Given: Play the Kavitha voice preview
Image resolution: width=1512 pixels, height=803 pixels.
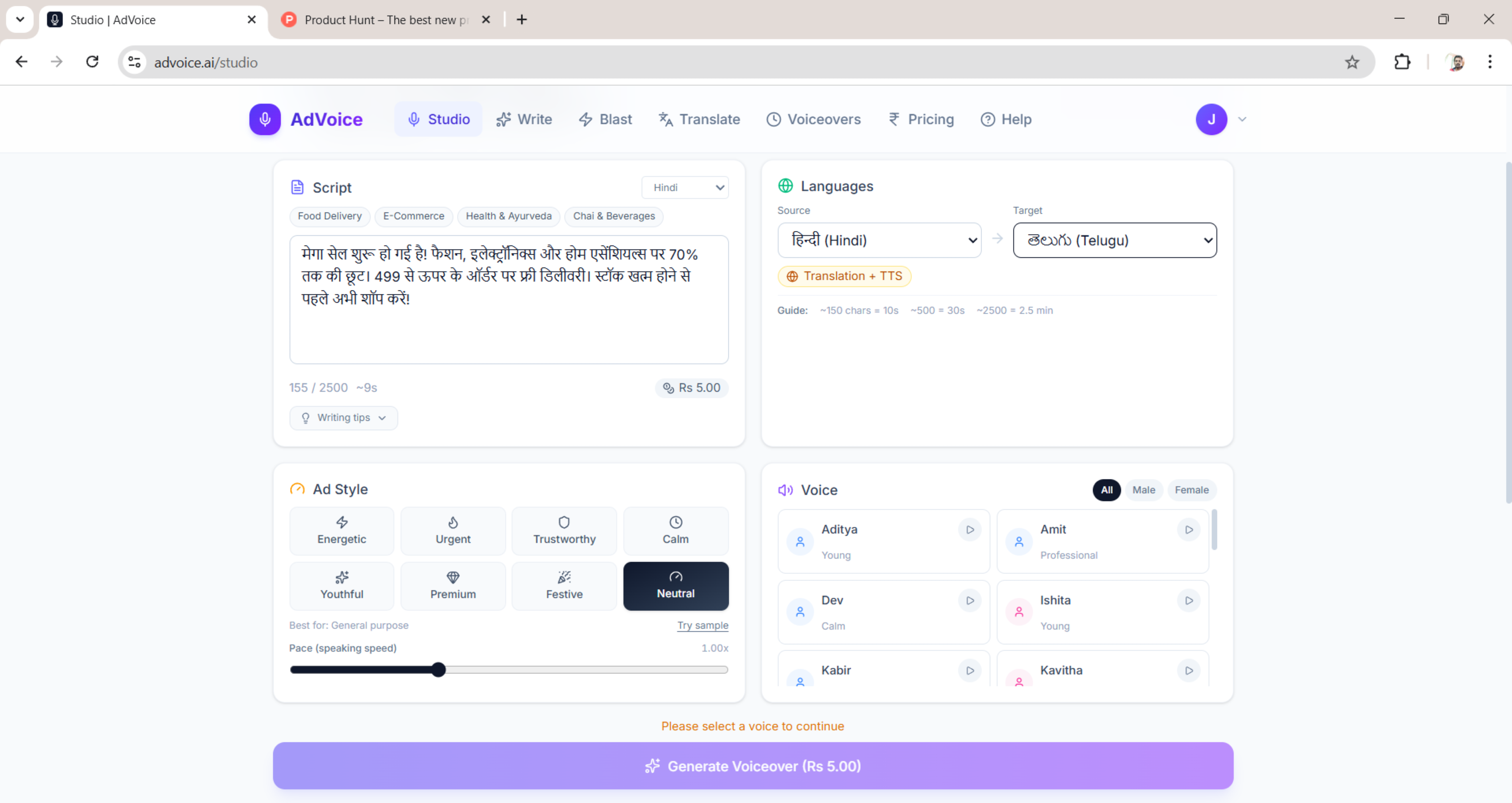Looking at the screenshot, I should pyautogui.click(x=1188, y=671).
